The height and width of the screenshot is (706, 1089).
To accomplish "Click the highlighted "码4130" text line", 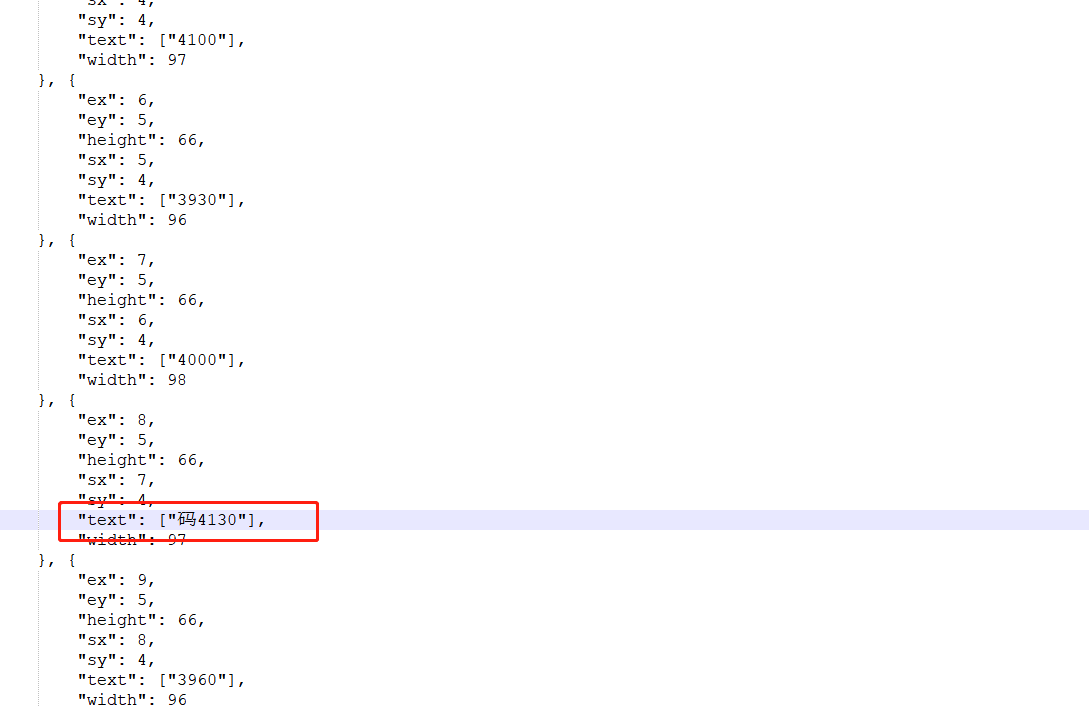I will [172, 520].
